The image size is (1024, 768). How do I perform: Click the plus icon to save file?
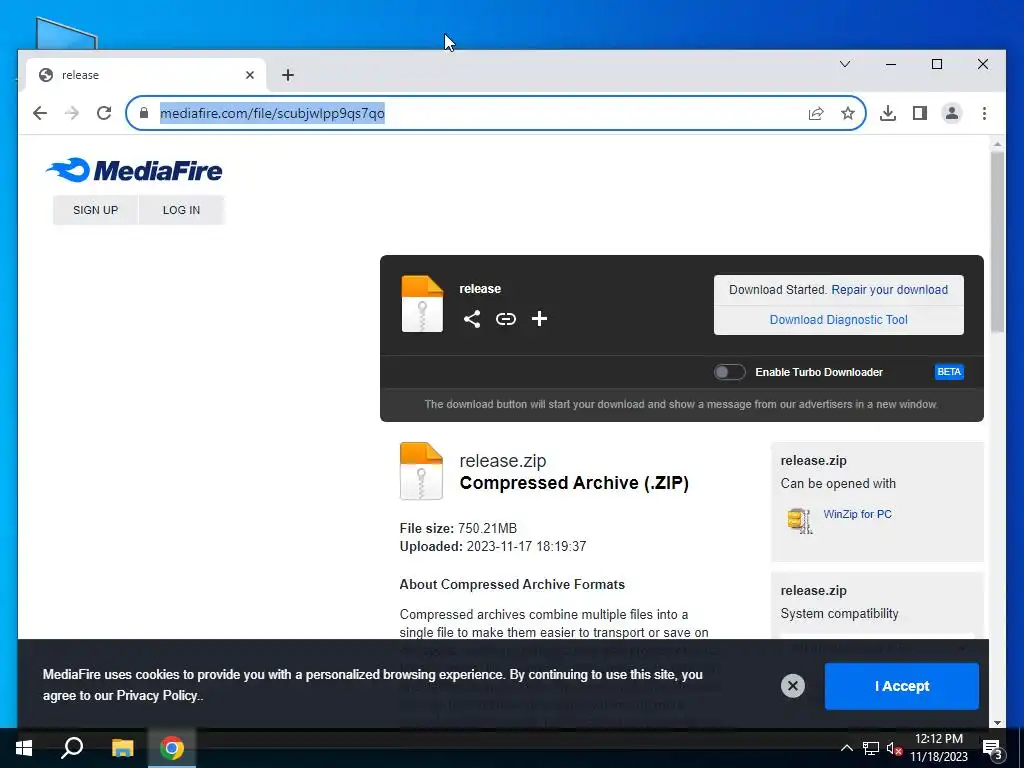coord(539,319)
